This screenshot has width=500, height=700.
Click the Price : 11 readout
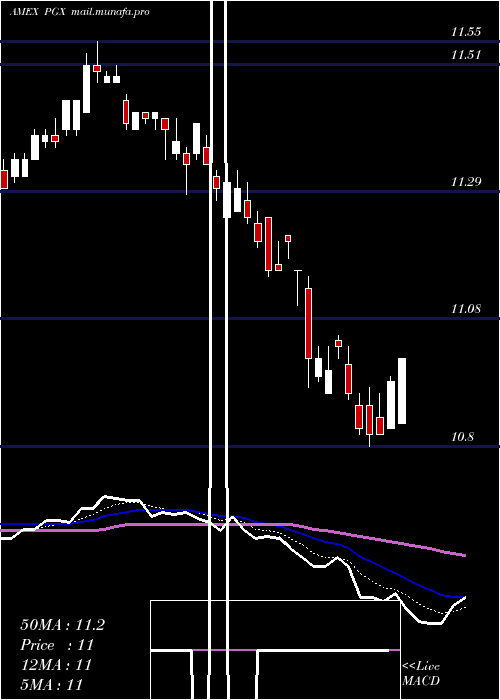pos(57,645)
